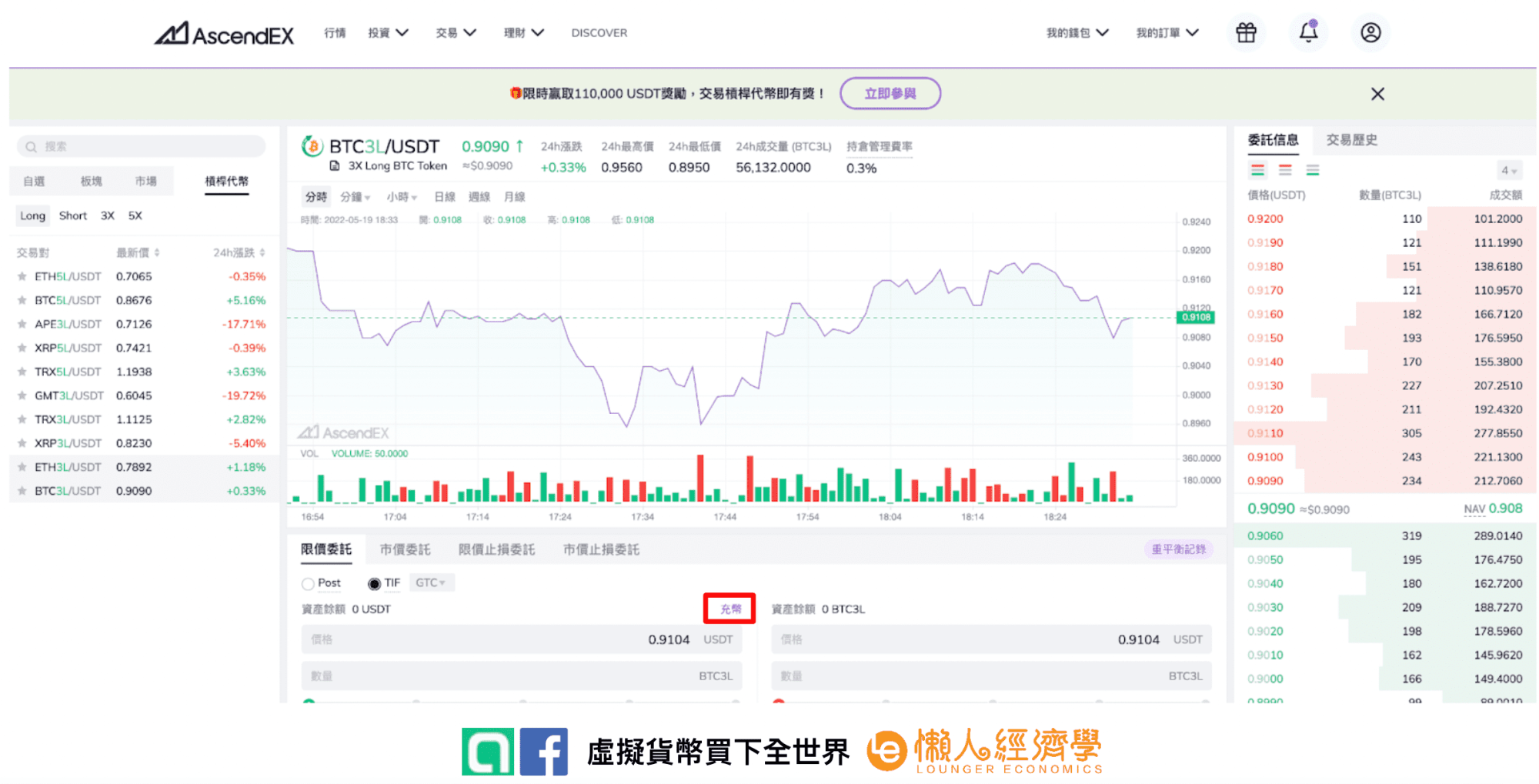This screenshot has width=1539, height=784.
Task: Switch to the 限價止損委託 order tab
Action: (496, 549)
